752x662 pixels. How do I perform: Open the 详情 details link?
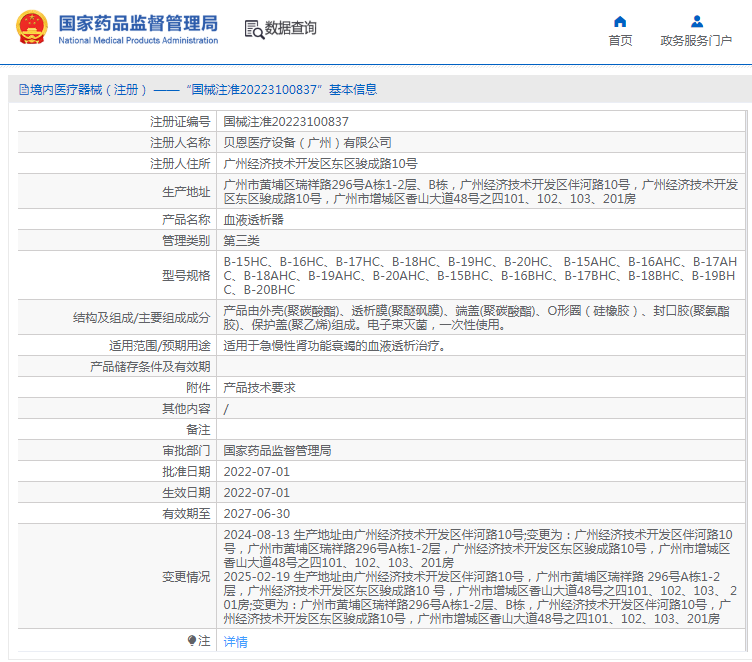tap(235, 641)
